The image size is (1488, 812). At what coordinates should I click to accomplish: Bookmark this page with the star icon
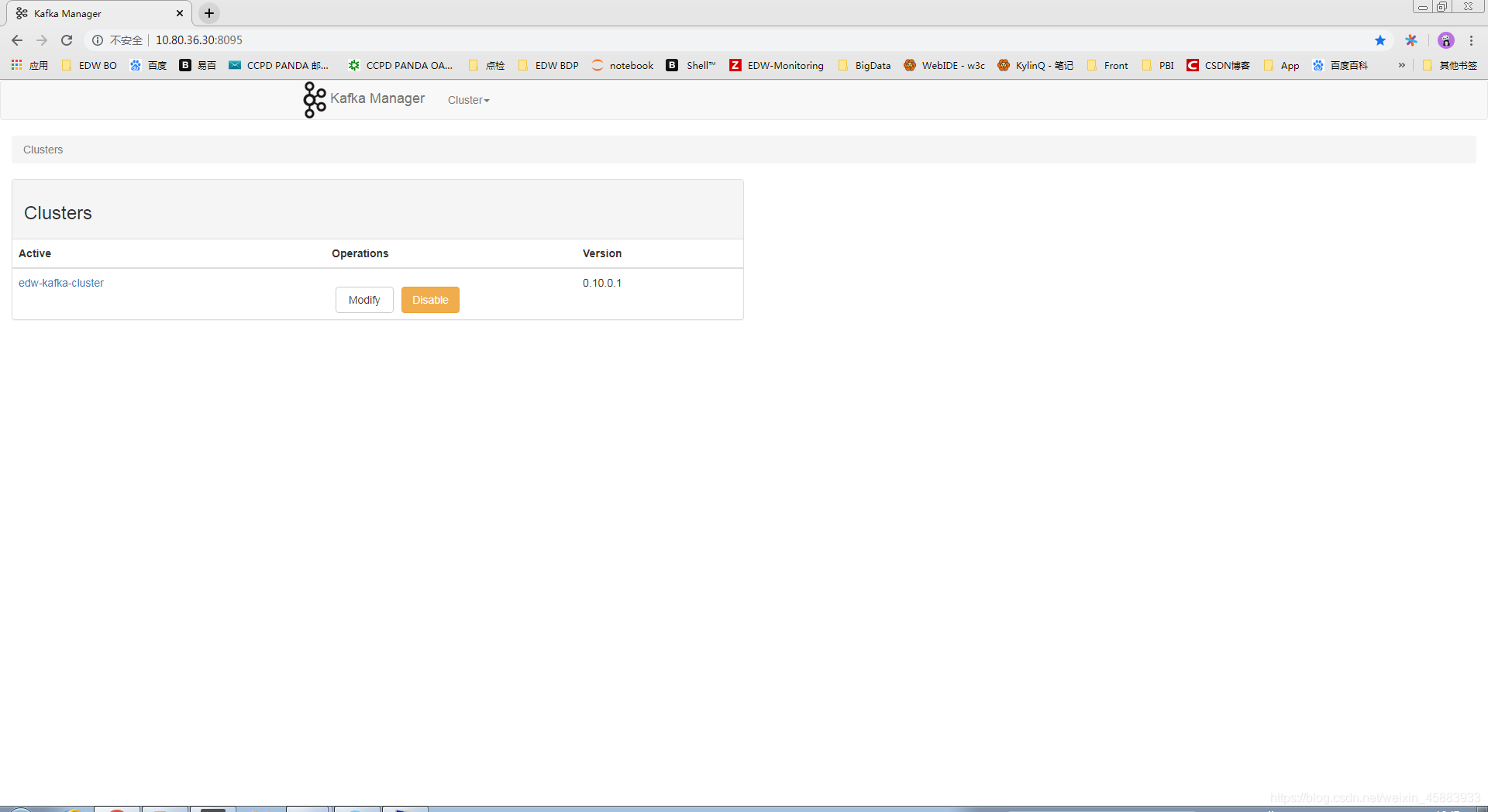pyautogui.click(x=1380, y=40)
